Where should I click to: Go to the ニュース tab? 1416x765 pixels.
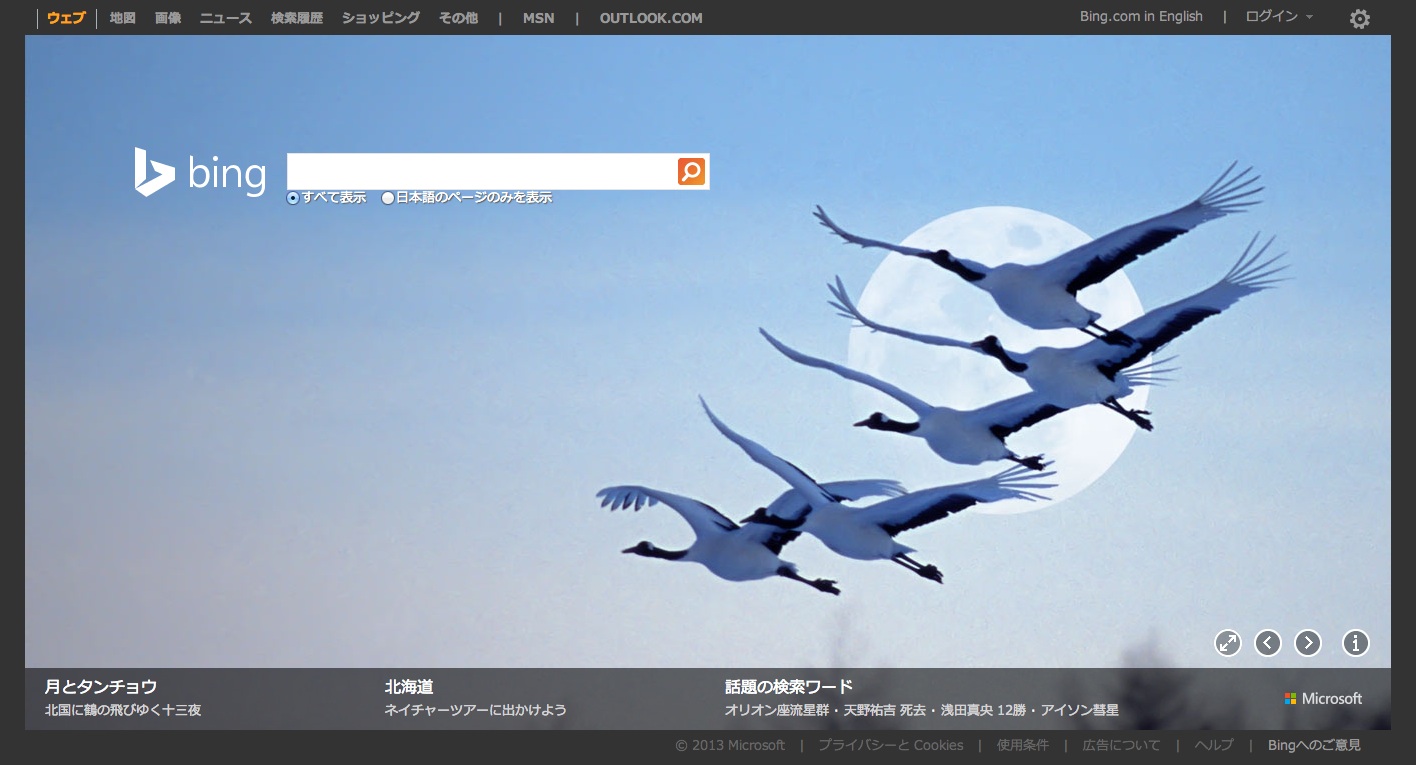(x=225, y=18)
